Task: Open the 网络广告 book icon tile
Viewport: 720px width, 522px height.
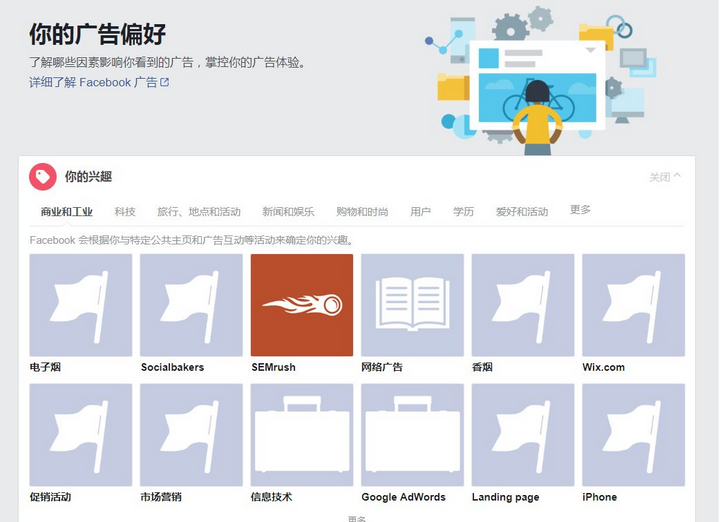Action: coord(412,305)
